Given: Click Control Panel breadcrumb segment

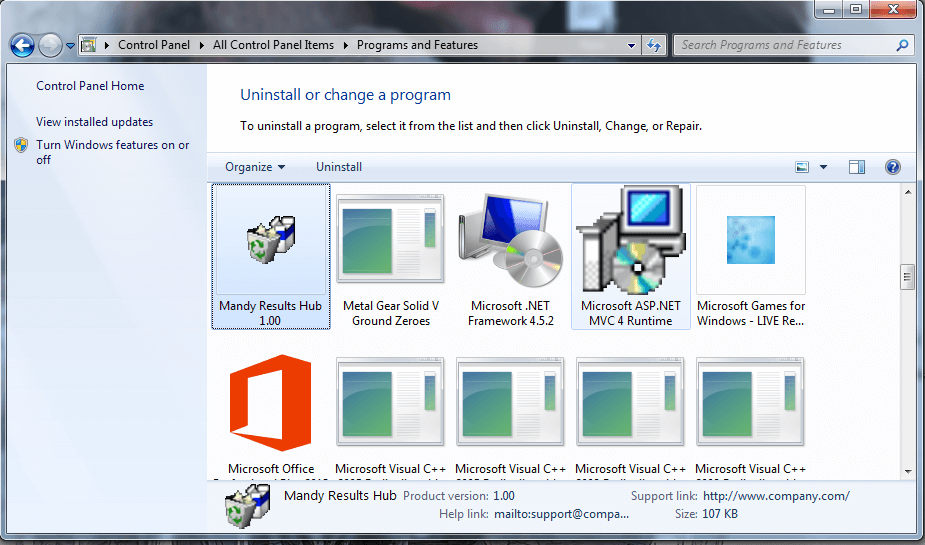Looking at the screenshot, I should coord(154,45).
